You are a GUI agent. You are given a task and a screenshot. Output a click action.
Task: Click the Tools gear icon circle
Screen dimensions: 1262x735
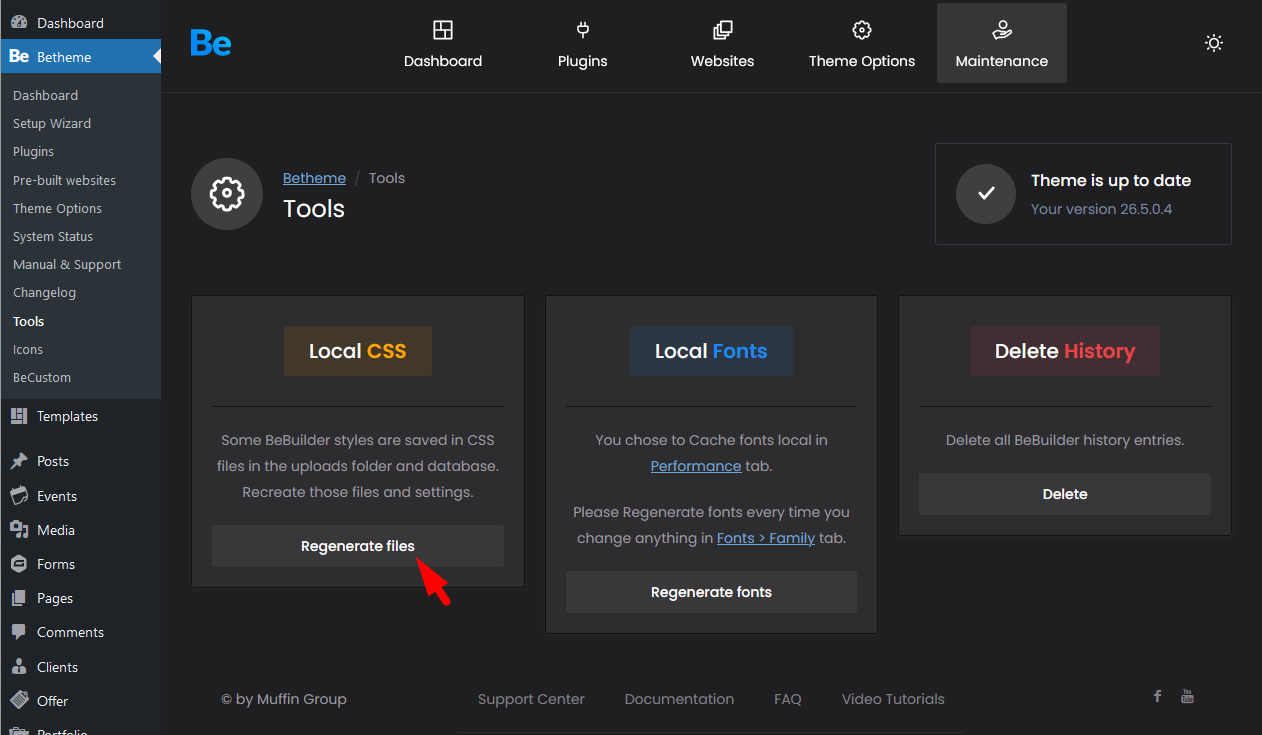coord(227,194)
